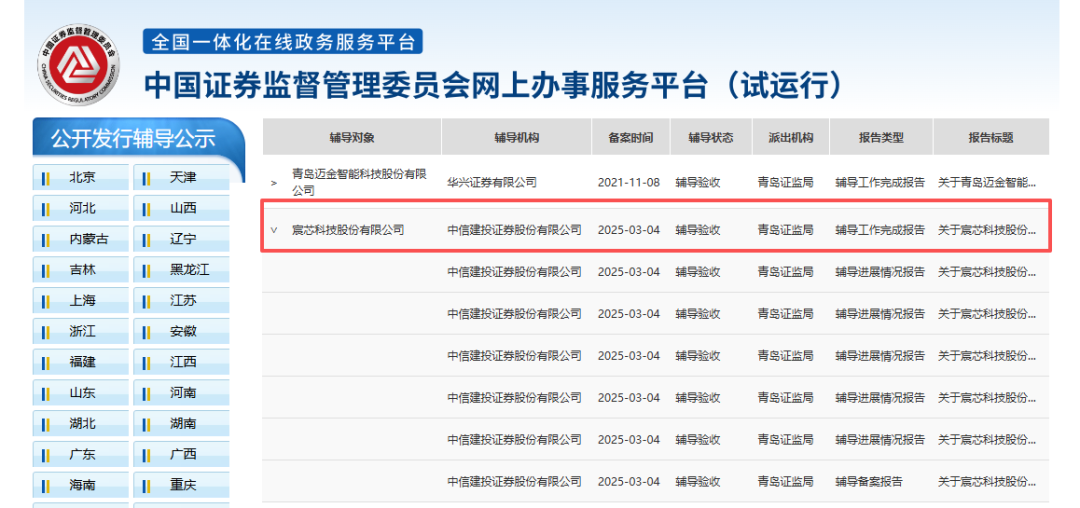The width and height of the screenshot is (1080, 508).
Task: Click the 辅导对象 column header
Action: pos(352,137)
